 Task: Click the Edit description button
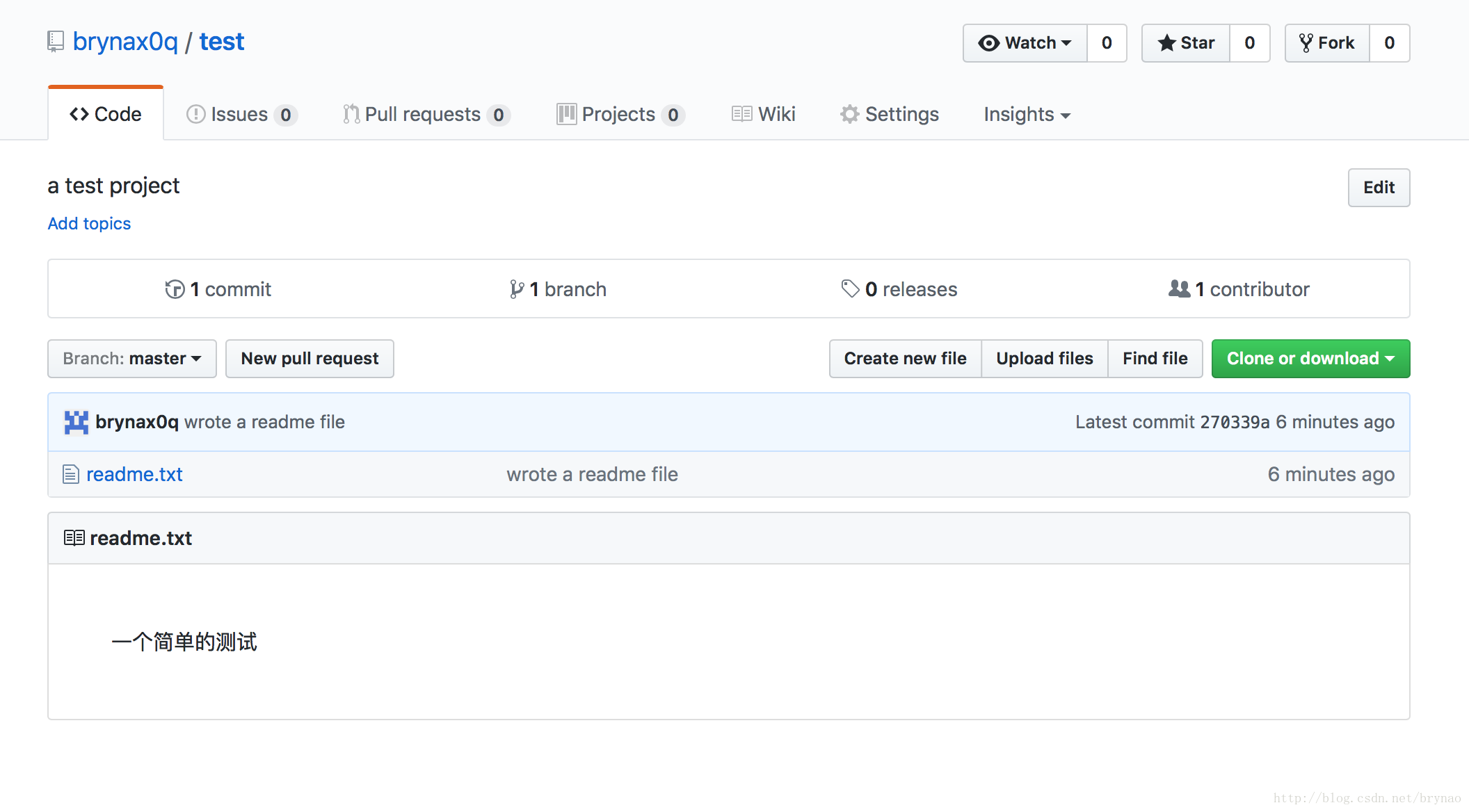pyautogui.click(x=1379, y=188)
